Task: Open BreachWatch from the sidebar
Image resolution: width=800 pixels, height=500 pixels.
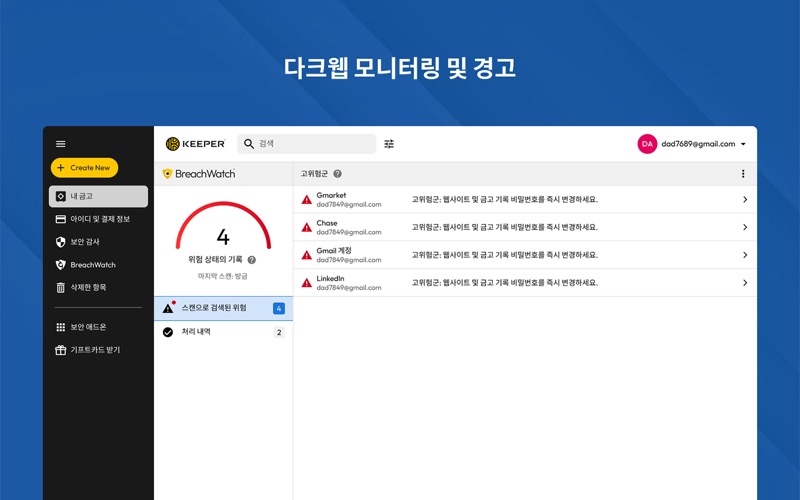Action: pyautogui.click(x=98, y=265)
